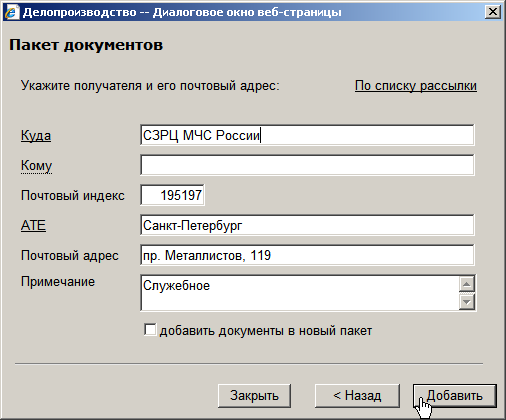The width and height of the screenshot is (506, 420).
Task: Click the Пакет документов heading
Action: pyautogui.click(x=86, y=45)
